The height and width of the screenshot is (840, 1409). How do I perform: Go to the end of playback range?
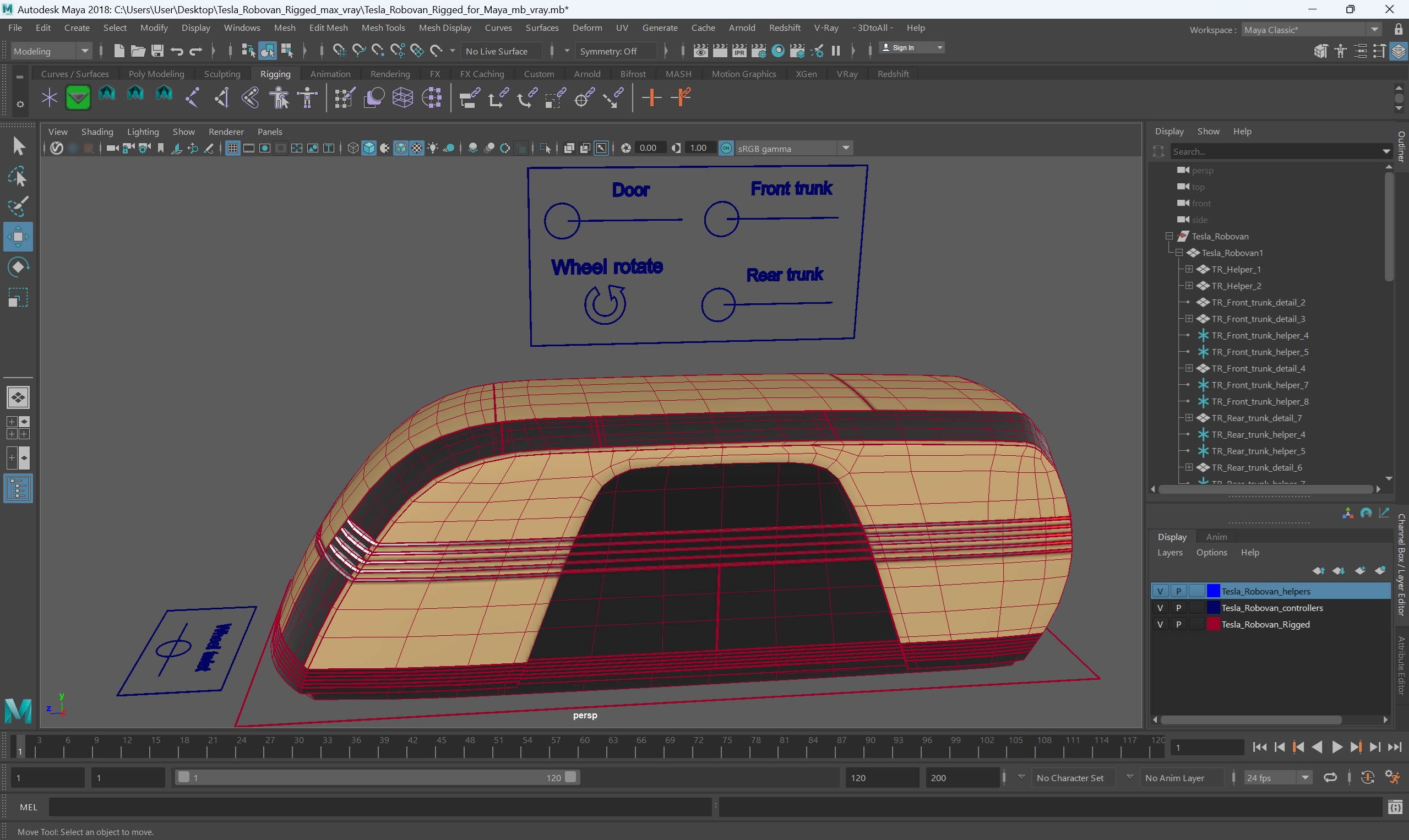tap(1395, 747)
